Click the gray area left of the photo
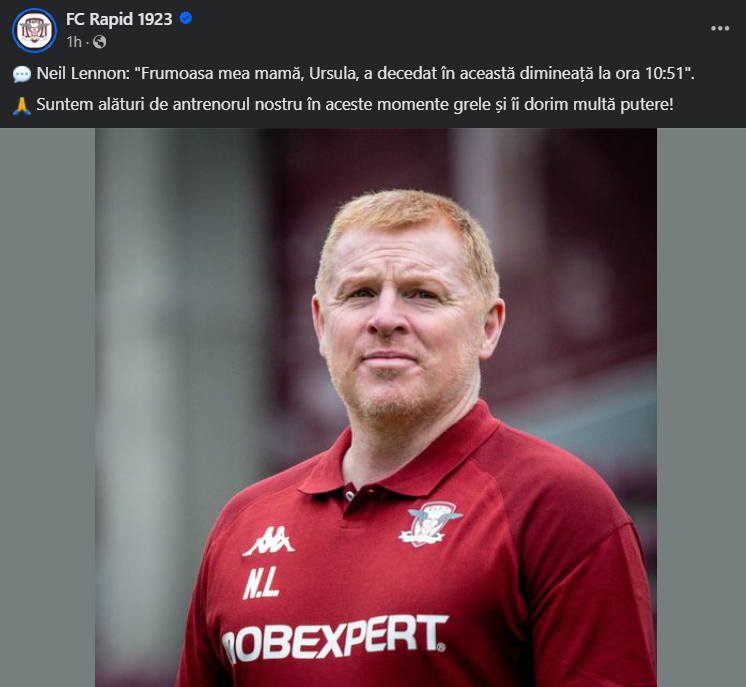 48,407
